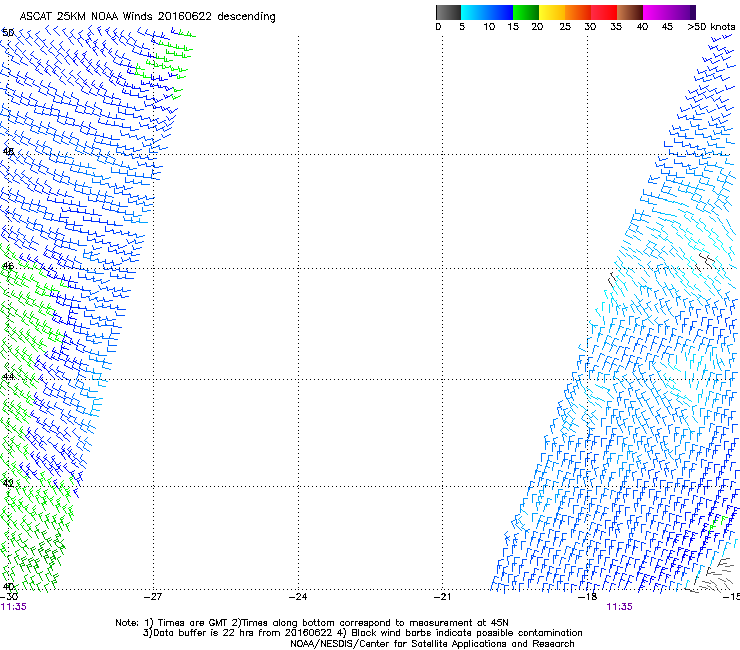
Task: Click the '-27' longitude axis label
Action: tap(153, 597)
